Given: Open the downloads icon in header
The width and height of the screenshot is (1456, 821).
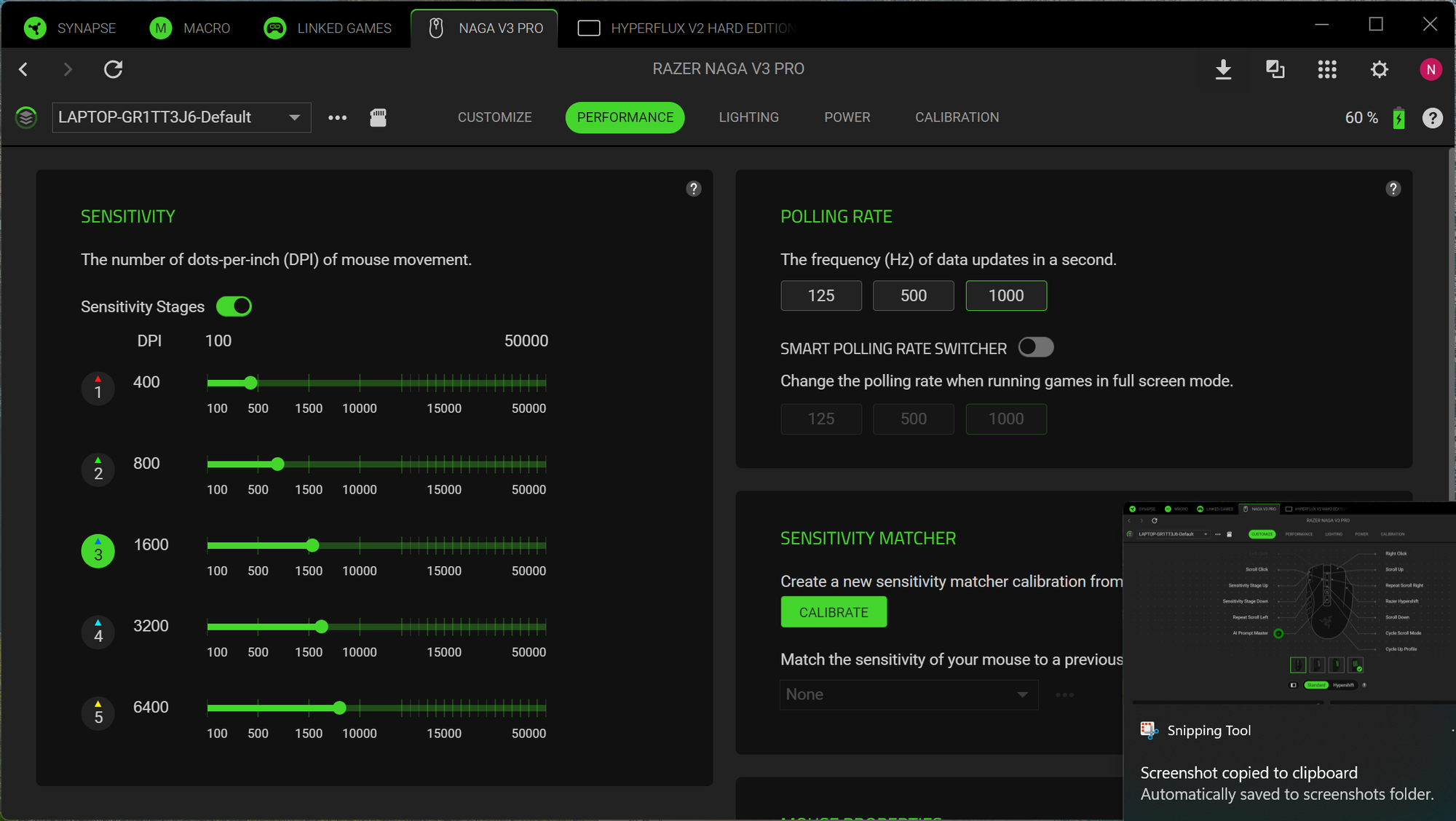Looking at the screenshot, I should (x=1223, y=69).
